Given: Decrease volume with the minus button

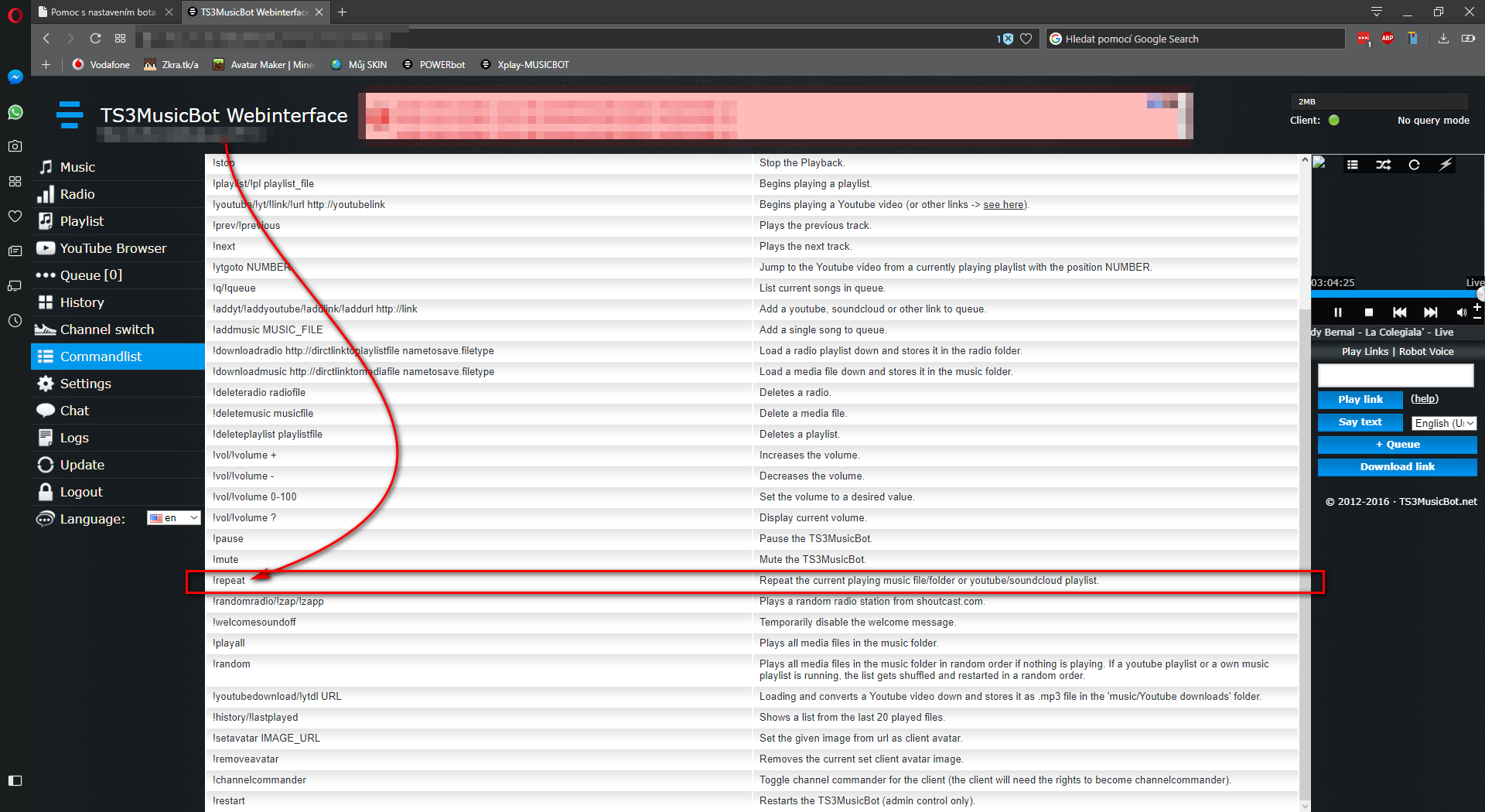Looking at the screenshot, I should coord(1476,317).
